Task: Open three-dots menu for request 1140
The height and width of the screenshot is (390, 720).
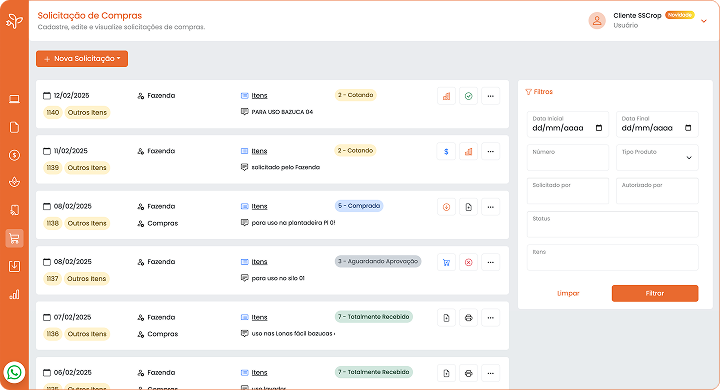Action: 490,96
